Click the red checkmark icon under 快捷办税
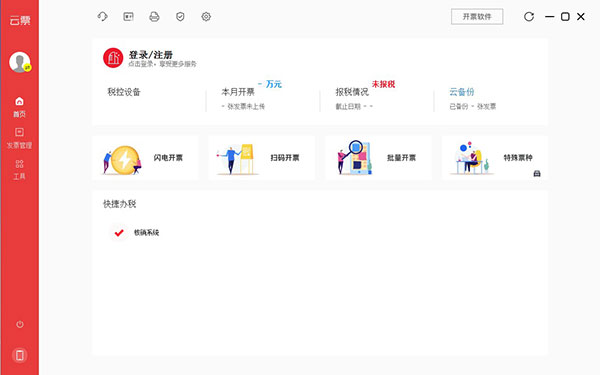The image size is (600, 375). pos(119,232)
